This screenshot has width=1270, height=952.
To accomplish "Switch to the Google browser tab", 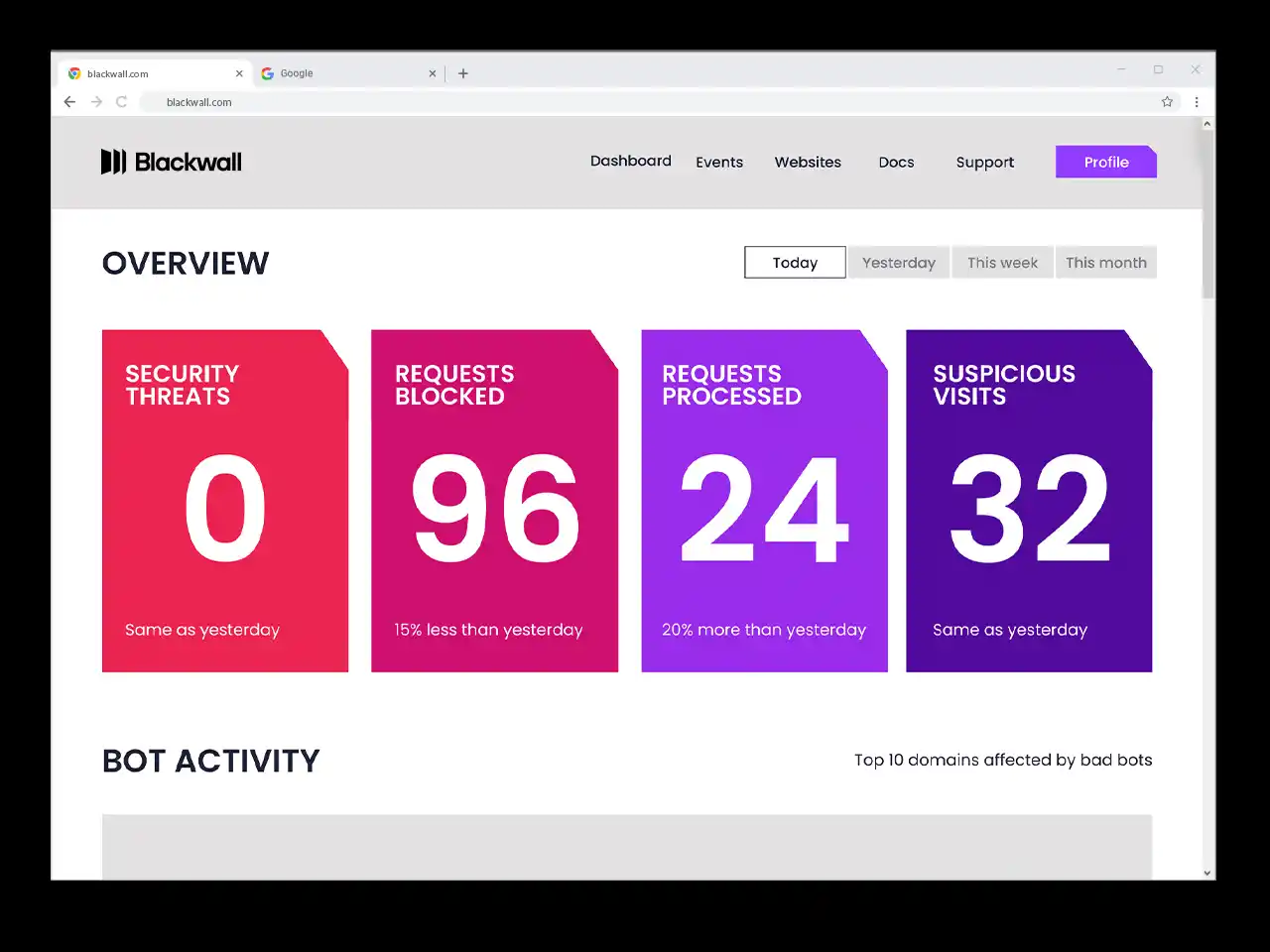I will [x=337, y=73].
